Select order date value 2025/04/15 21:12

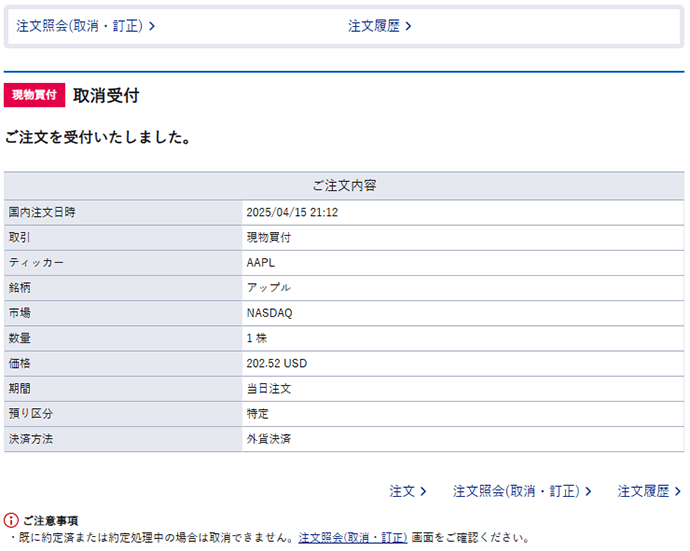(292, 212)
